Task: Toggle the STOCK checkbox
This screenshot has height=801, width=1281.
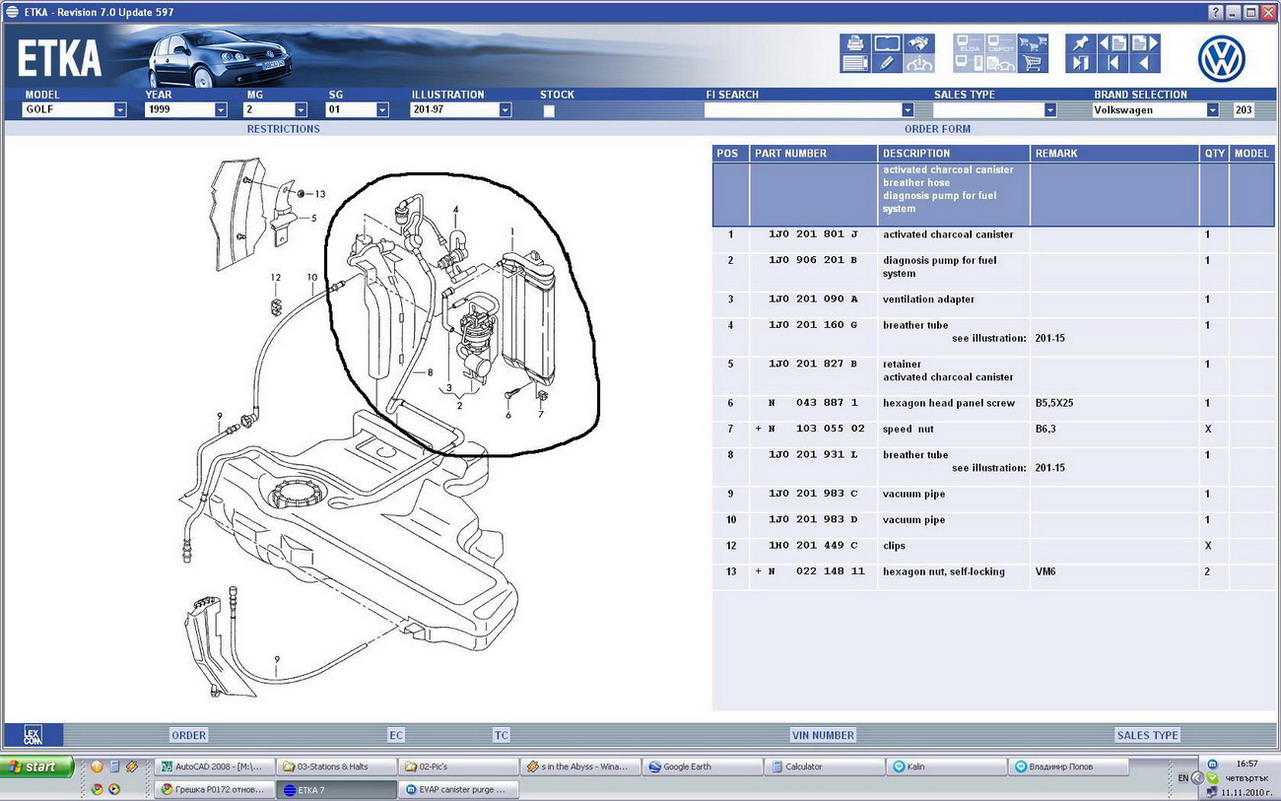Action: [548, 111]
